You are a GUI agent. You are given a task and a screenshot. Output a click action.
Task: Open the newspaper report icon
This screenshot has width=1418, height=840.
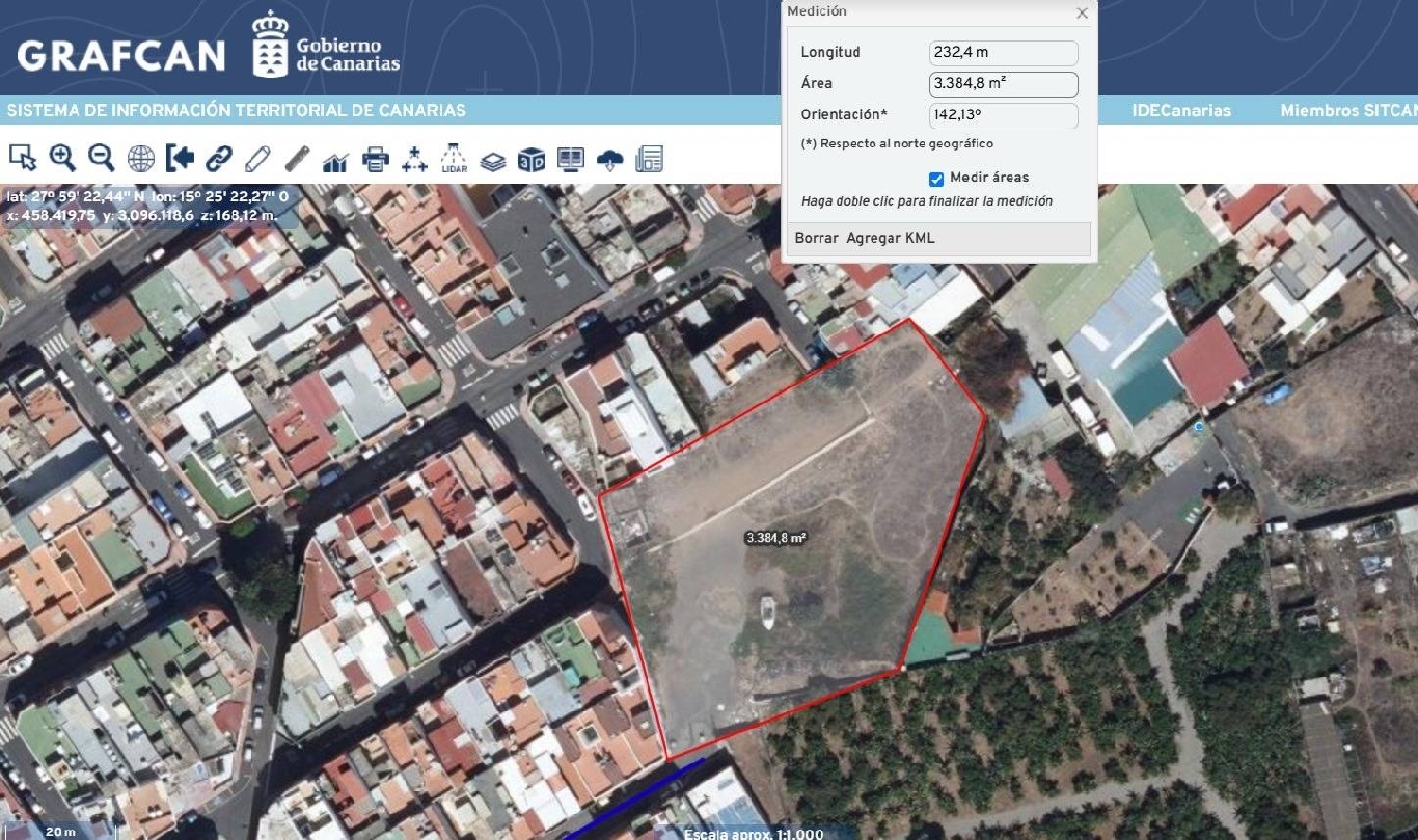coord(648,159)
